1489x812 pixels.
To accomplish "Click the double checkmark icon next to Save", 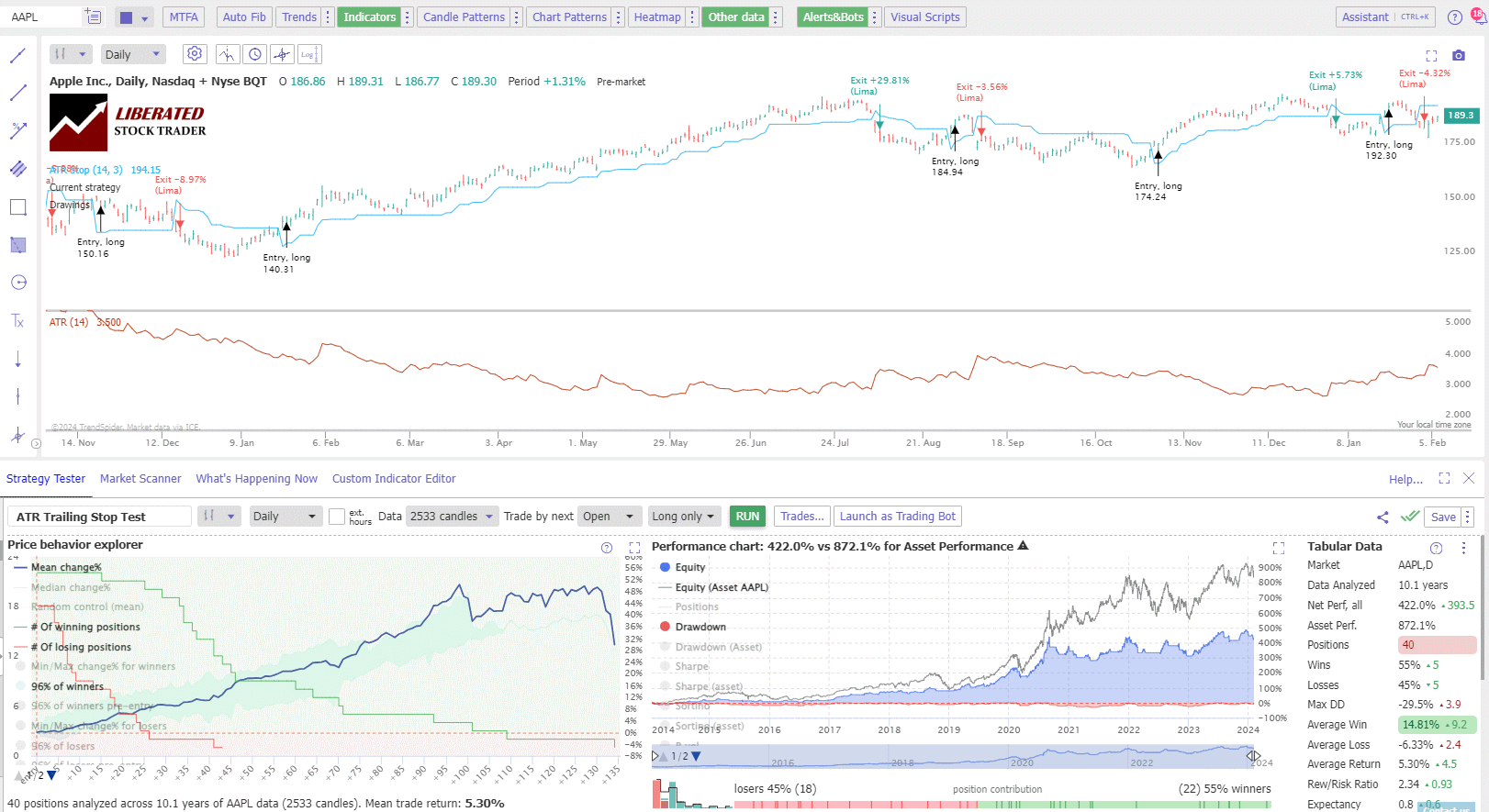I will click(1410, 517).
